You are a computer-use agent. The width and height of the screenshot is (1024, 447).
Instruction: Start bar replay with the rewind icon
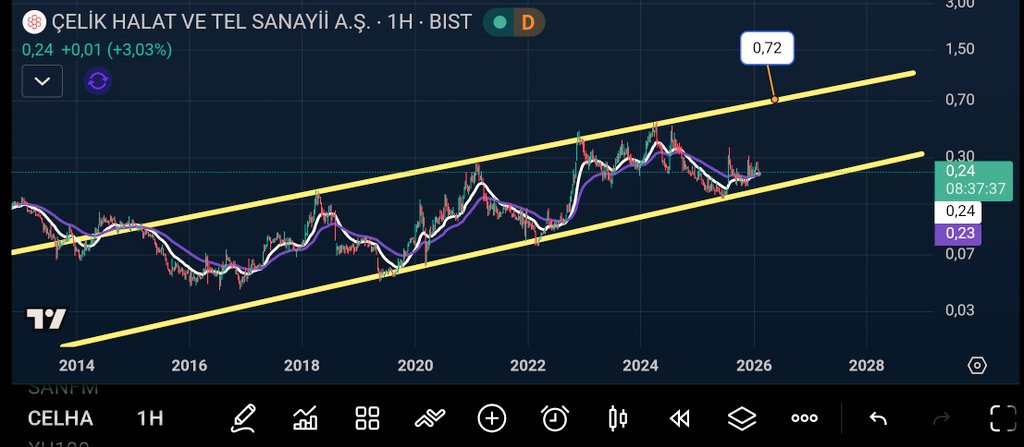click(680, 418)
